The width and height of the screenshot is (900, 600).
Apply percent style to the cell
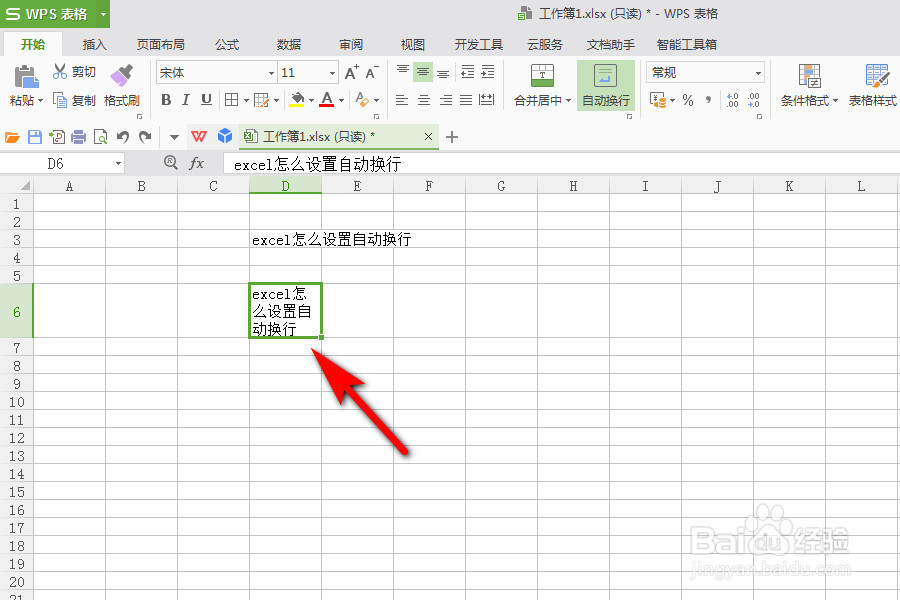tap(688, 98)
